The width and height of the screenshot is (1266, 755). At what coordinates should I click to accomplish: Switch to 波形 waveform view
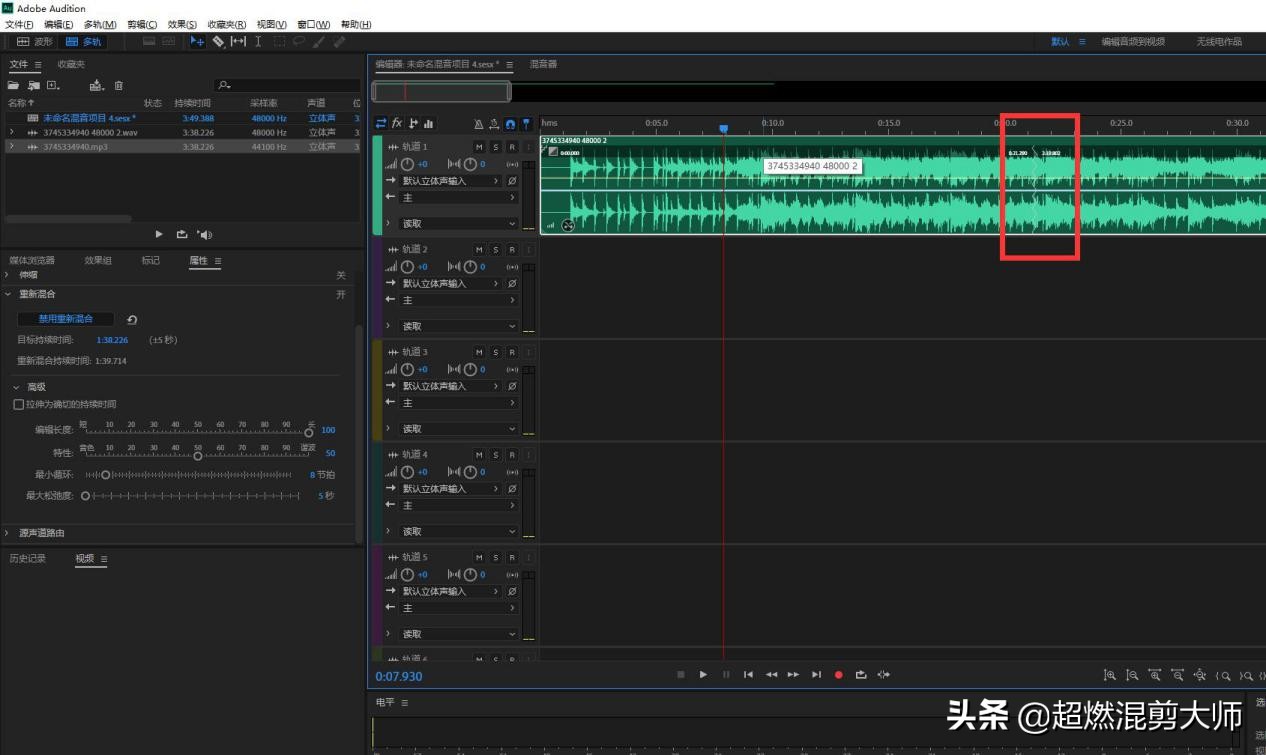35,42
